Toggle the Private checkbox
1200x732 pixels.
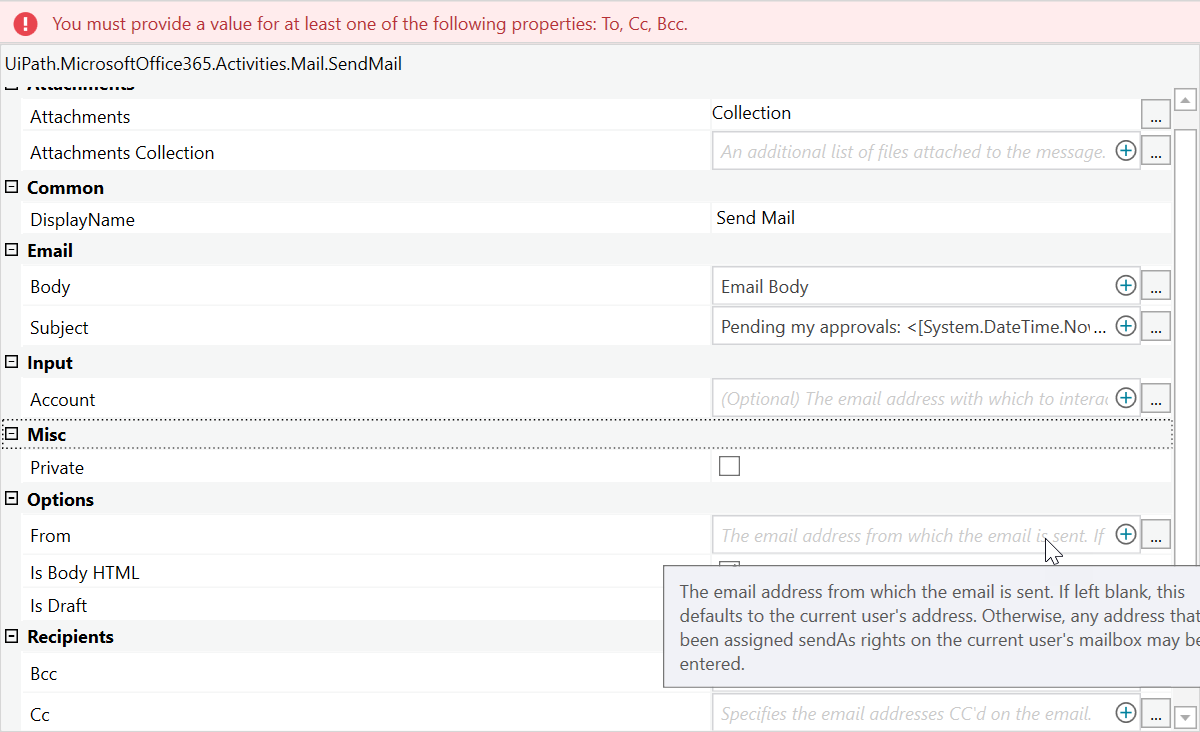point(730,466)
